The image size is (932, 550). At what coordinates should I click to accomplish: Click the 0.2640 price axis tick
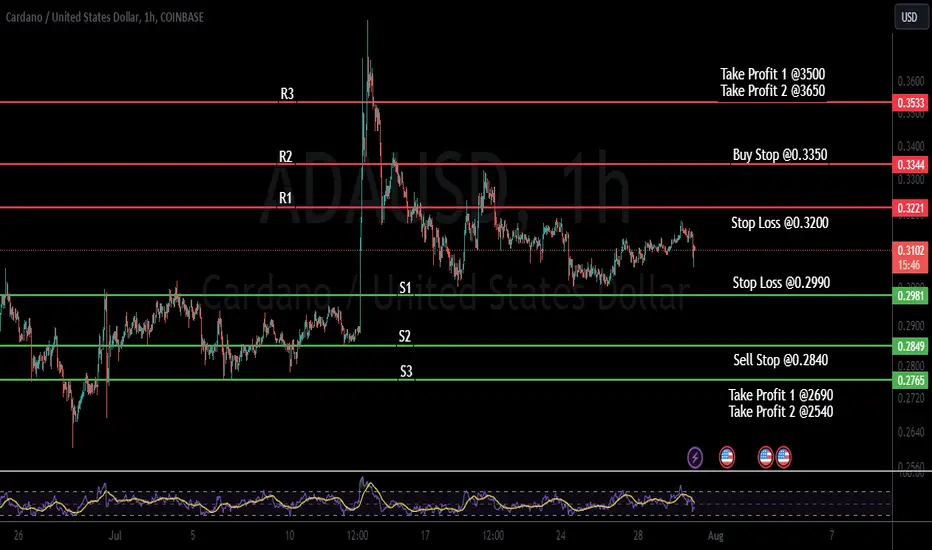[911, 432]
